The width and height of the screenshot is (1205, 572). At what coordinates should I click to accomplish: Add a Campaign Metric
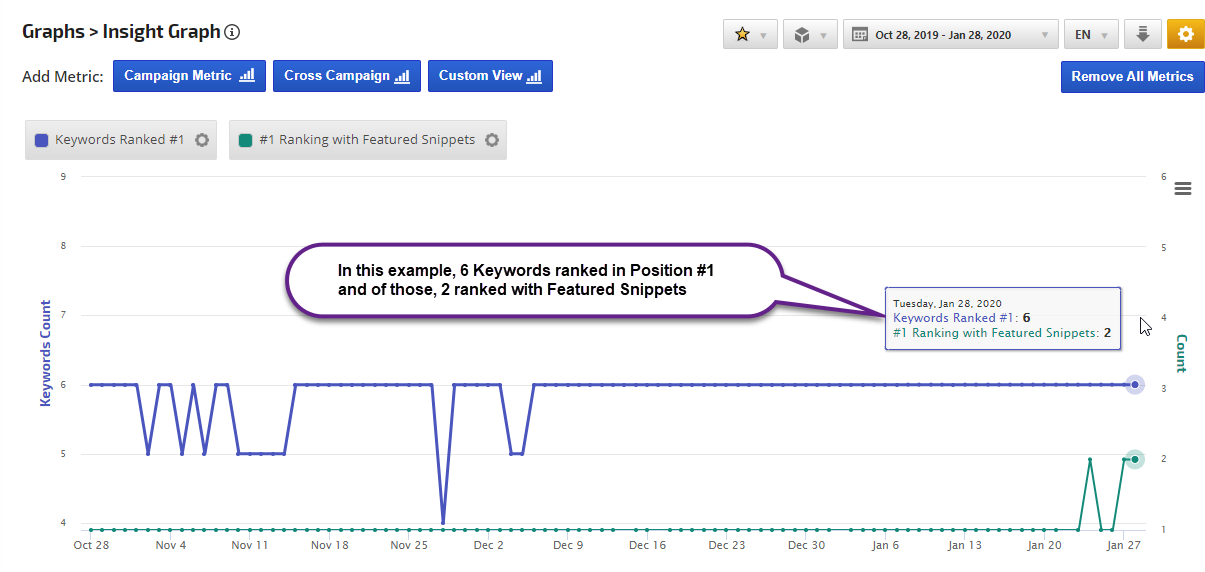[189, 76]
